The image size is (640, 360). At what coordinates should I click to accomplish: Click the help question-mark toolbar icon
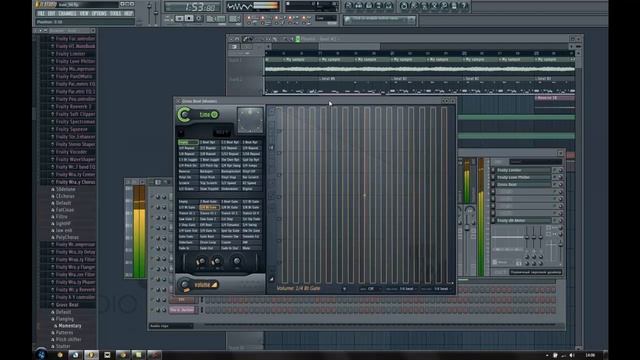[464, 6]
